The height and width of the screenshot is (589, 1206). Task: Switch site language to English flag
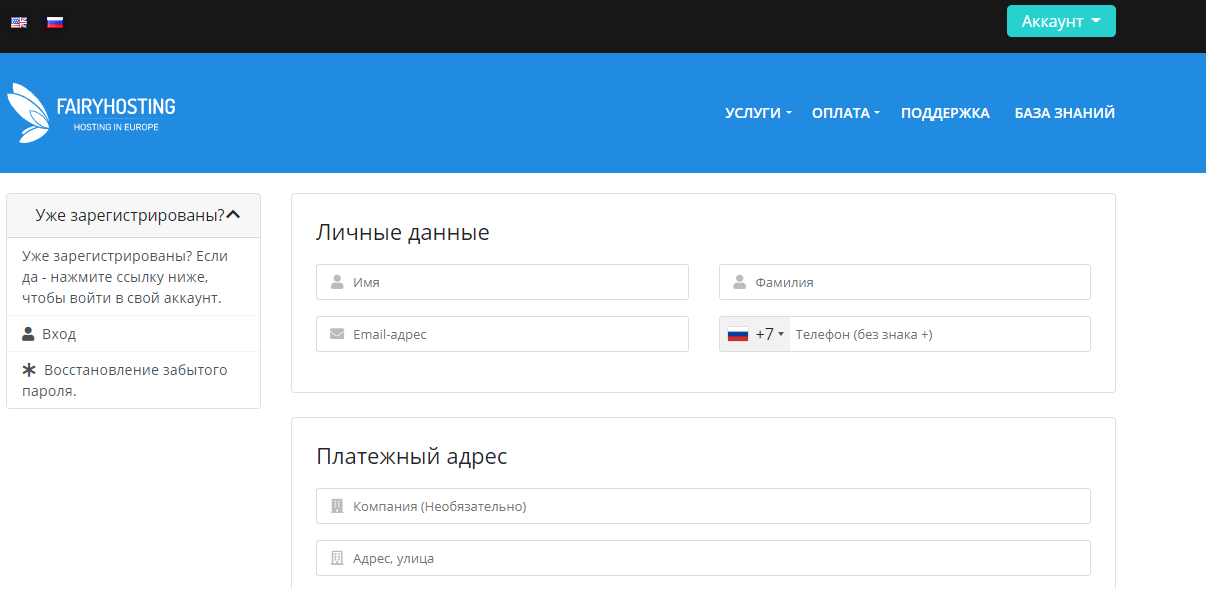pos(19,22)
